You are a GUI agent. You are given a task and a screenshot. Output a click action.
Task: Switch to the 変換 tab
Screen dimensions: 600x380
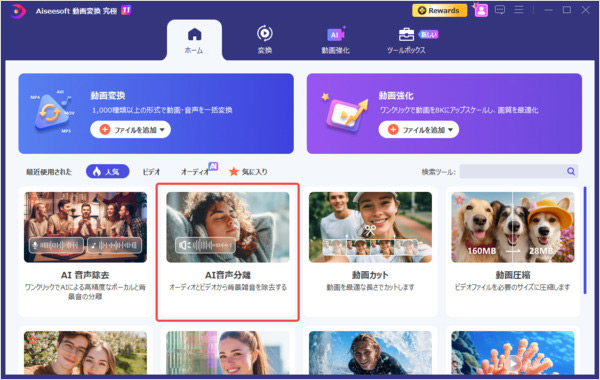[x=264, y=40]
